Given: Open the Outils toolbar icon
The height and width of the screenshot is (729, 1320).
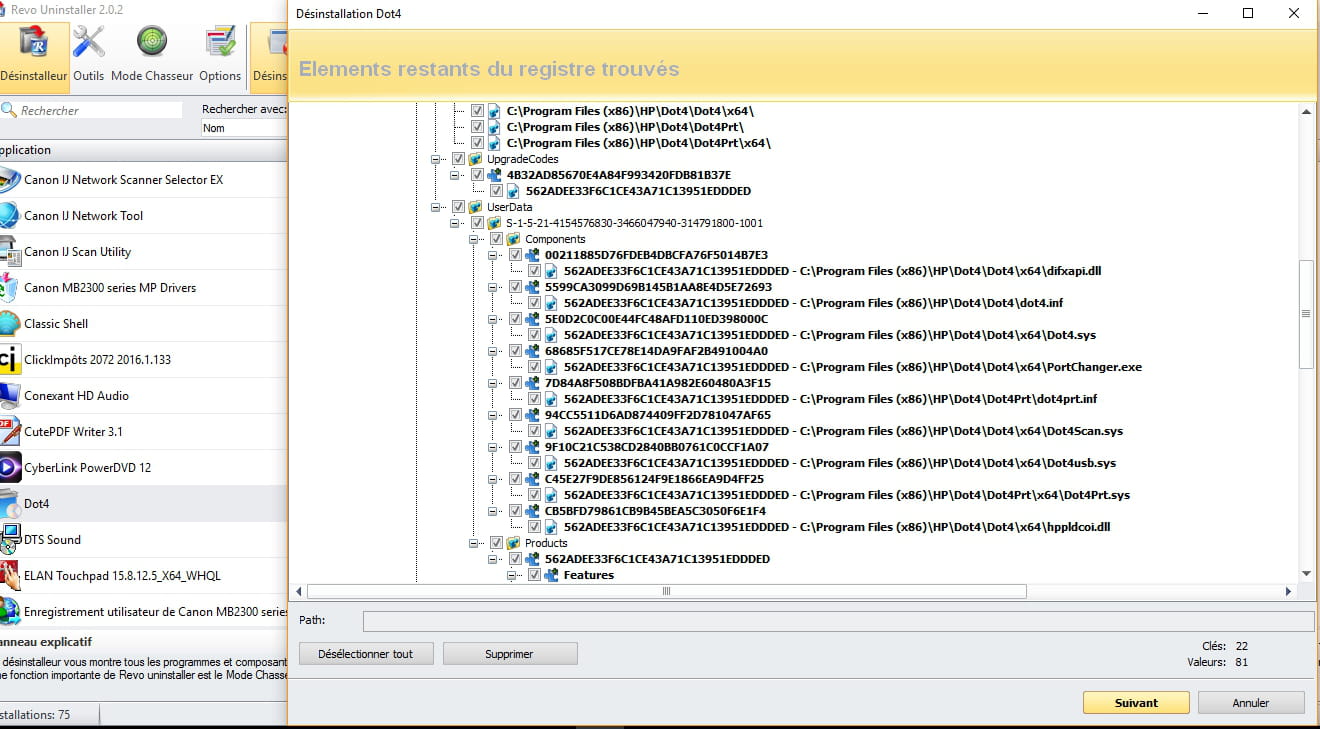Looking at the screenshot, I should pyautogui.click(x=89, y=43).
